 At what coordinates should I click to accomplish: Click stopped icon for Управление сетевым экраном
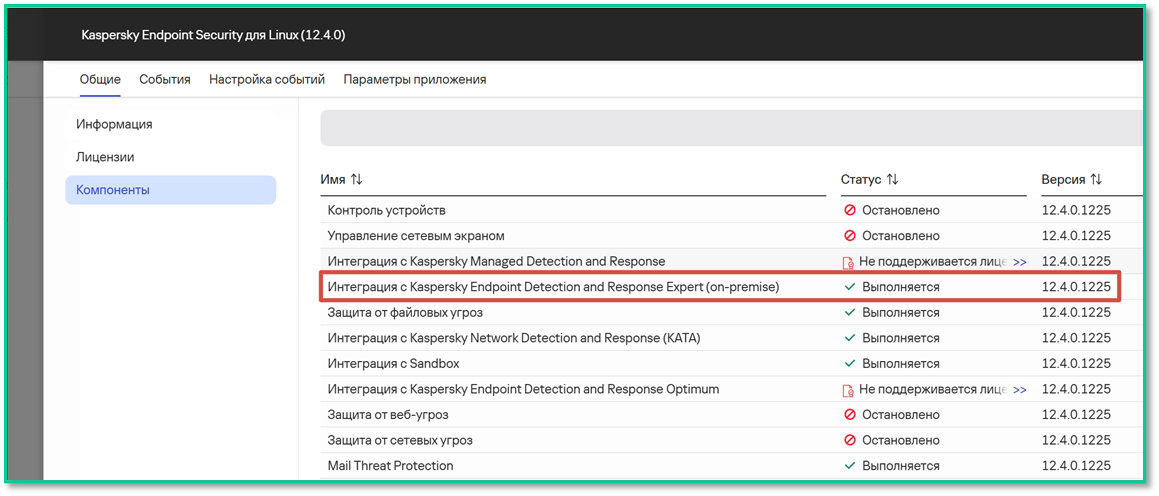click(849, 236)
